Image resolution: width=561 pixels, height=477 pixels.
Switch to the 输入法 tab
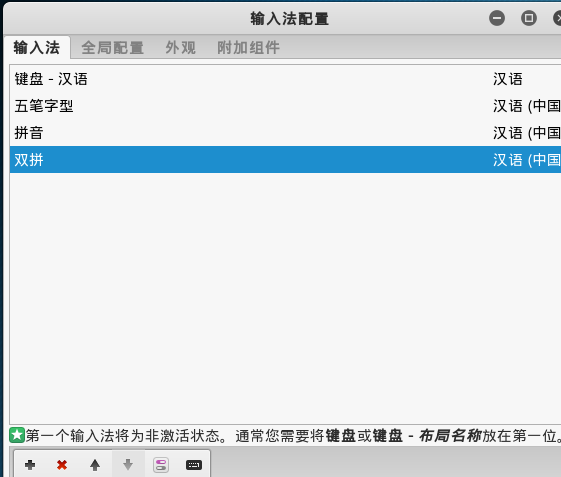pyautogui.click(x=37, y=47)
